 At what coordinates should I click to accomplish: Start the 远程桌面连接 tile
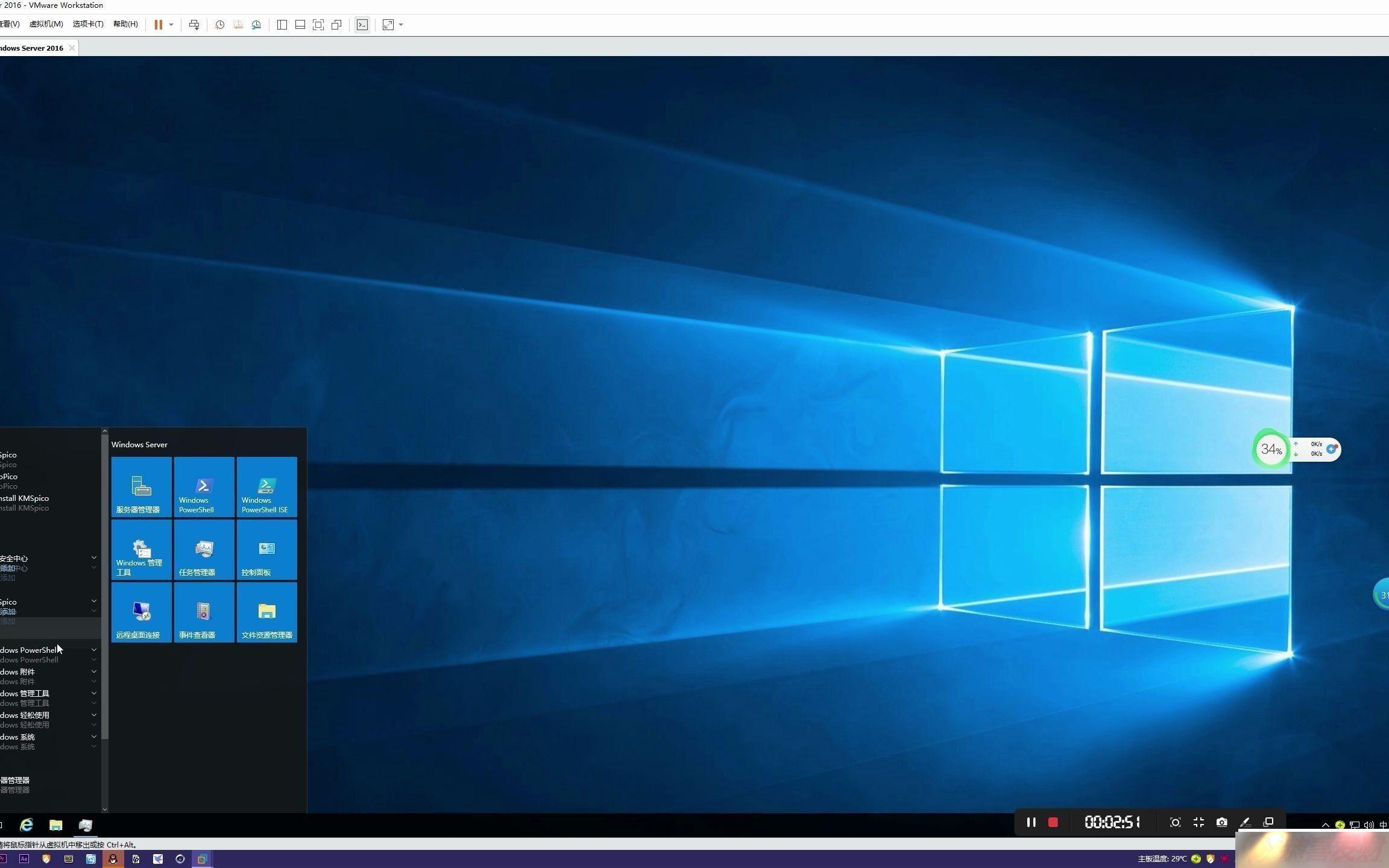click(141, 612)
